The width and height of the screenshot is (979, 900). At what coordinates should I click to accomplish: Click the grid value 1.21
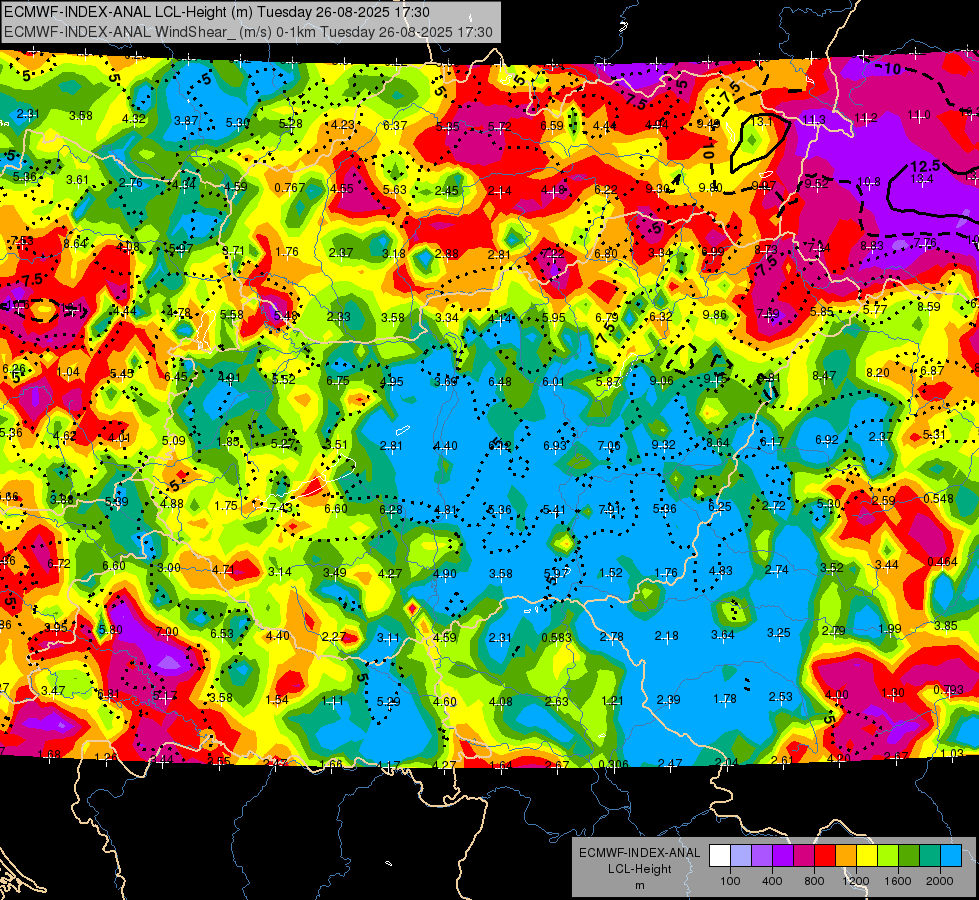(613, 701)
